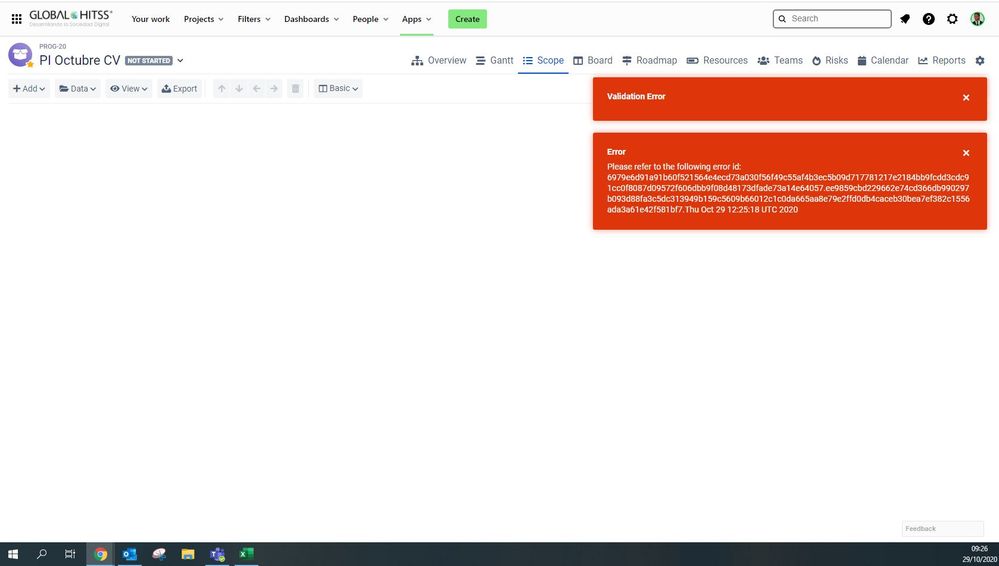This screenshot has width=999, height=566.
Task: Expand the Dashboards menu
Action: tap(311, 19)
